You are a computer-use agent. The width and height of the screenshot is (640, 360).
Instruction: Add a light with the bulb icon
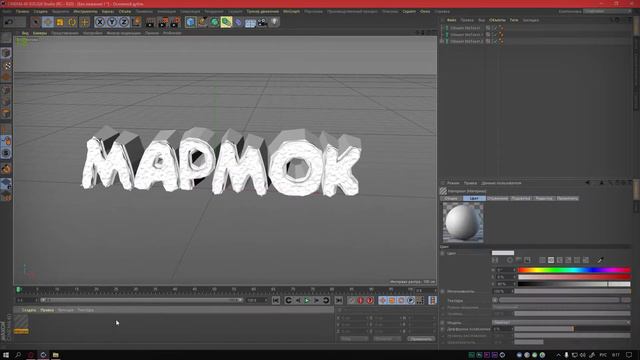click(275, 21)
